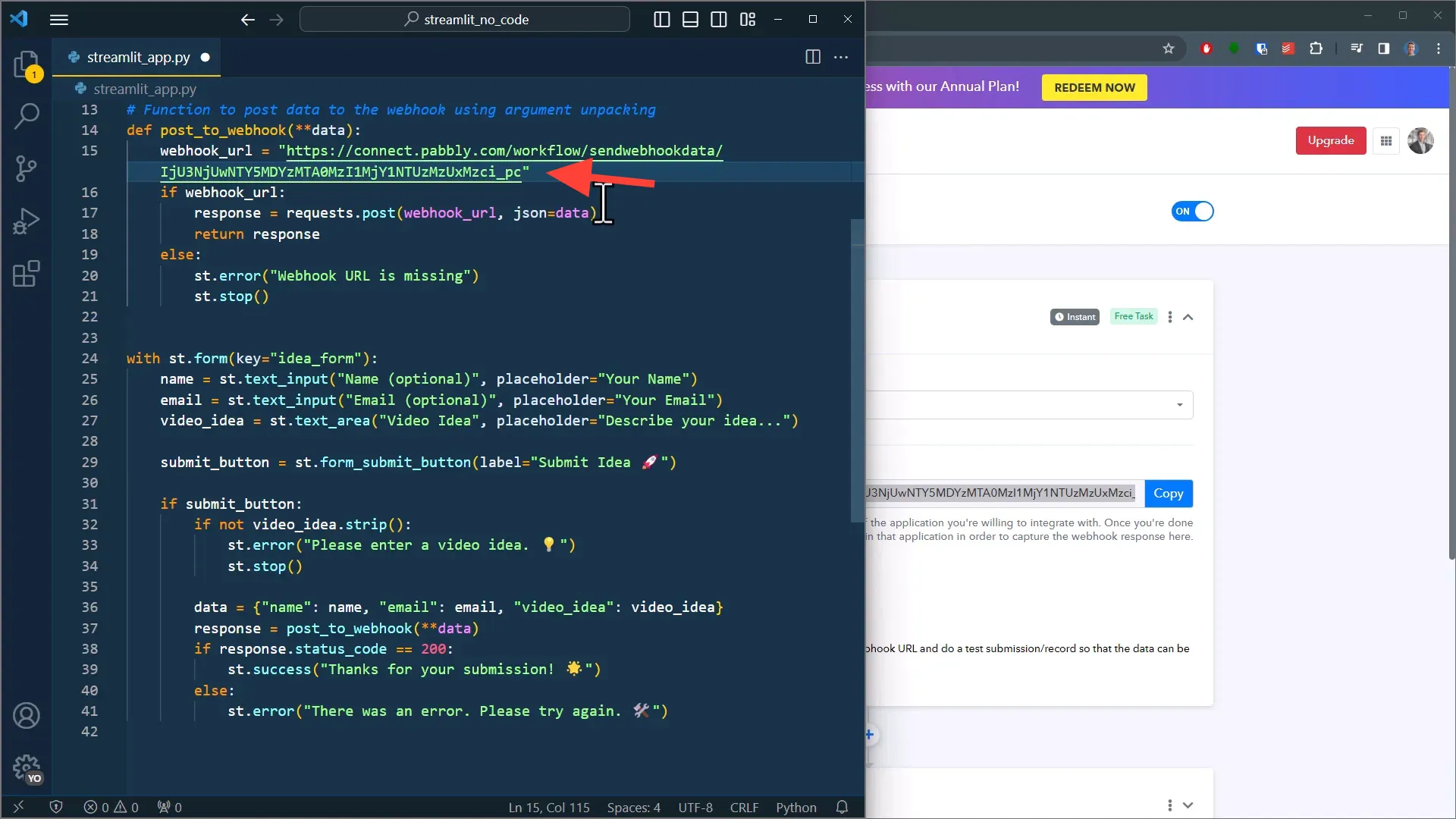Turn off the ON workflow toggle
The image size is (1456, 819).
[1191, 212]
